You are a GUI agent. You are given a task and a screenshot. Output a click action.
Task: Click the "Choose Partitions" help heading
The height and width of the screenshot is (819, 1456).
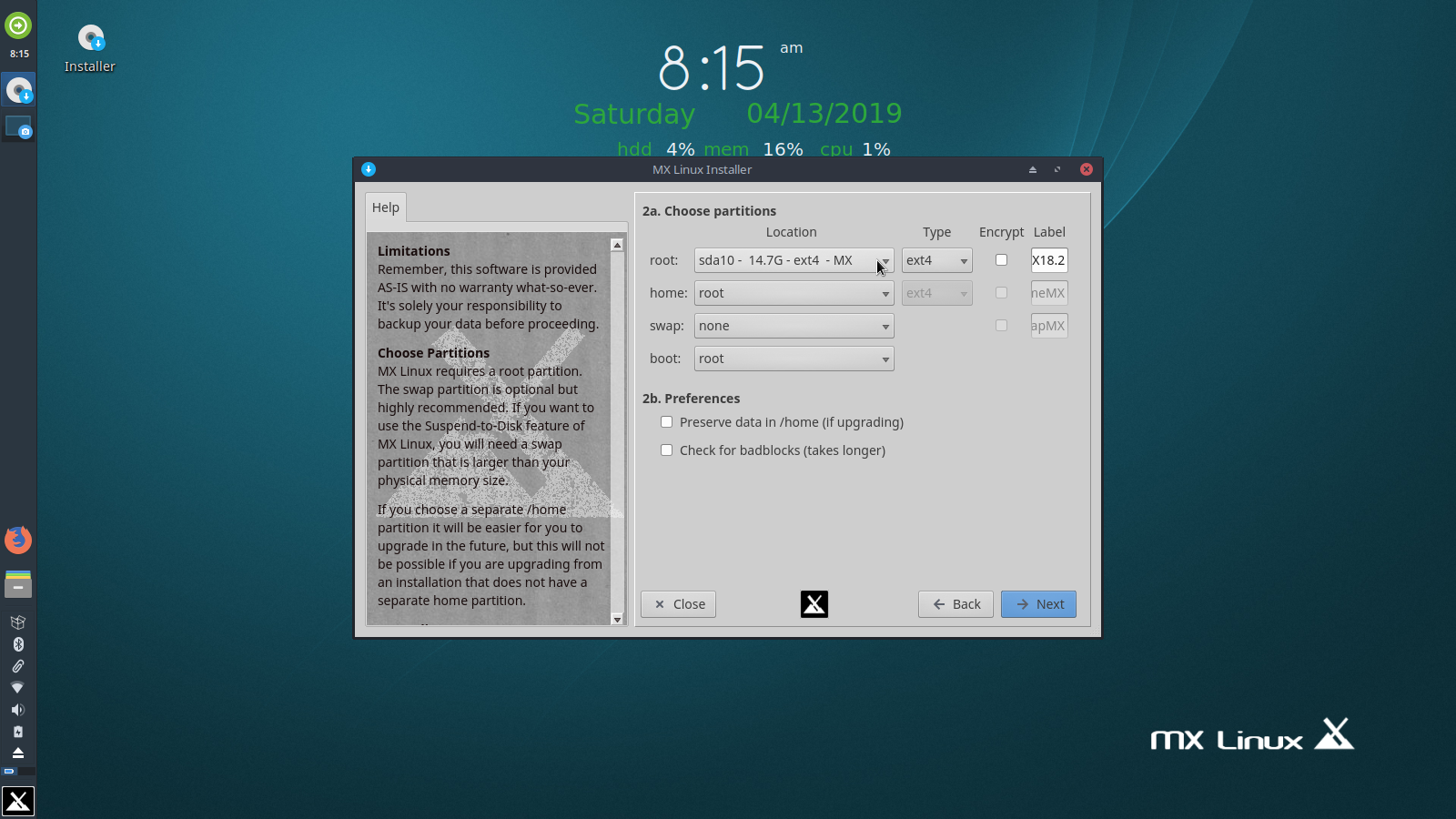coord(433,353)
